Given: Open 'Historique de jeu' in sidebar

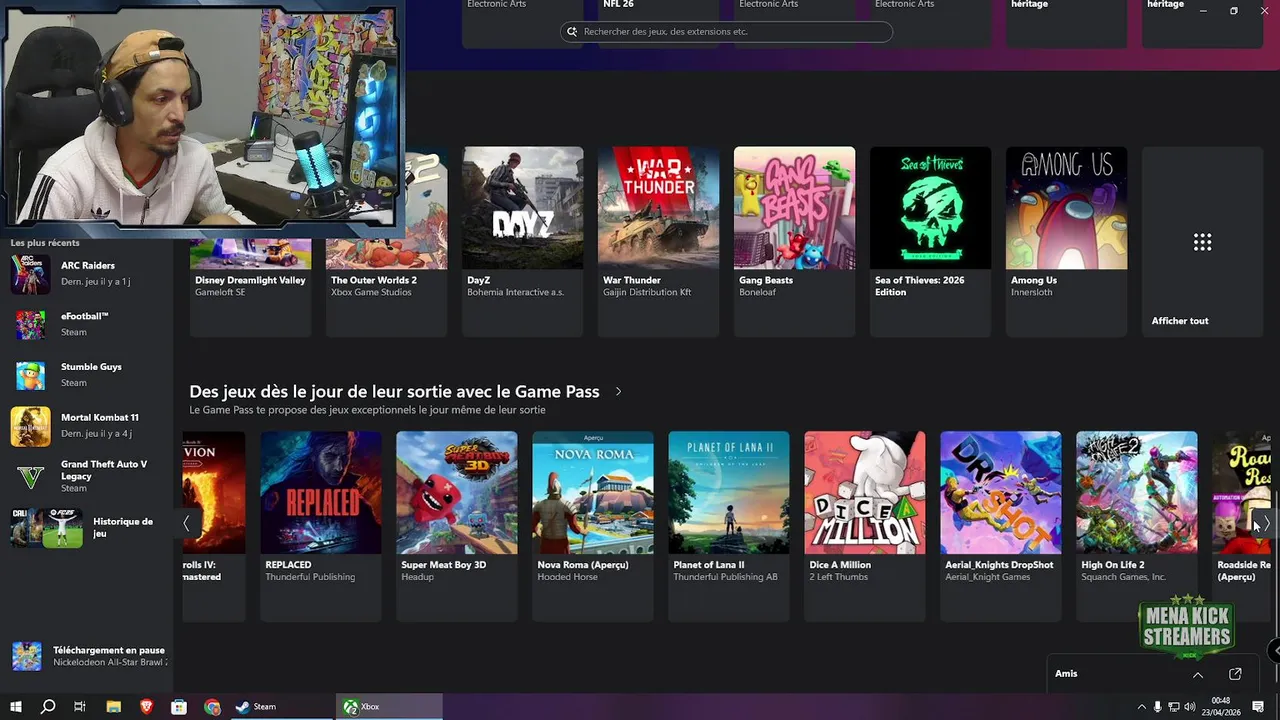Looking at the screenshot, I should 85,527.
